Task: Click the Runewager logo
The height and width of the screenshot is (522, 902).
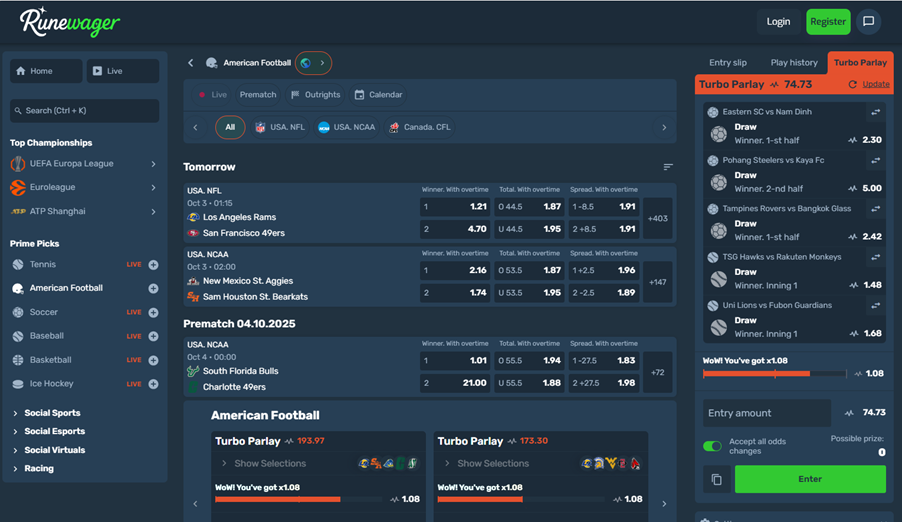Action: tap(70, 22)
